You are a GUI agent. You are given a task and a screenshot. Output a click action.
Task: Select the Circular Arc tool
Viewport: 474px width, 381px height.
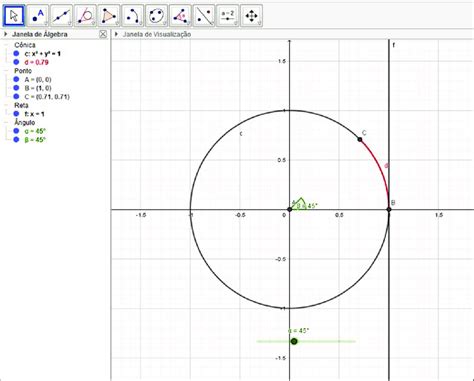[133, 16]
